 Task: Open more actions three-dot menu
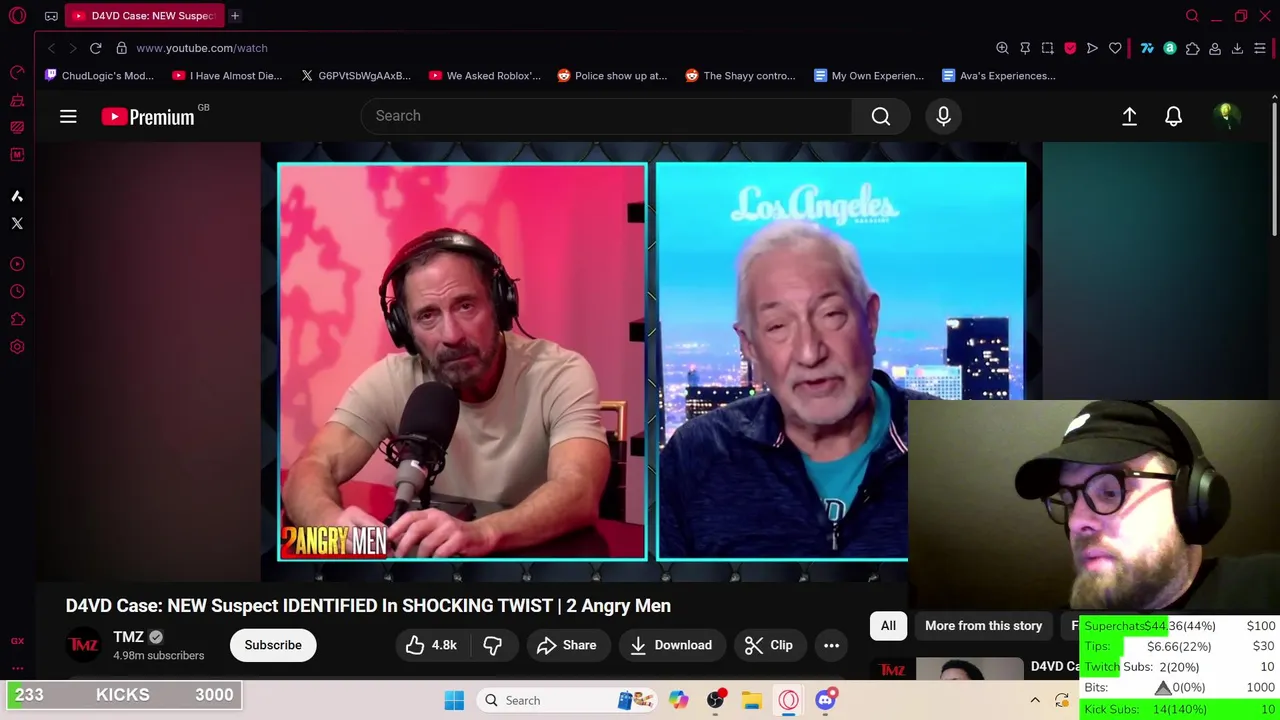pyautogui.click(x=831, y=645)
